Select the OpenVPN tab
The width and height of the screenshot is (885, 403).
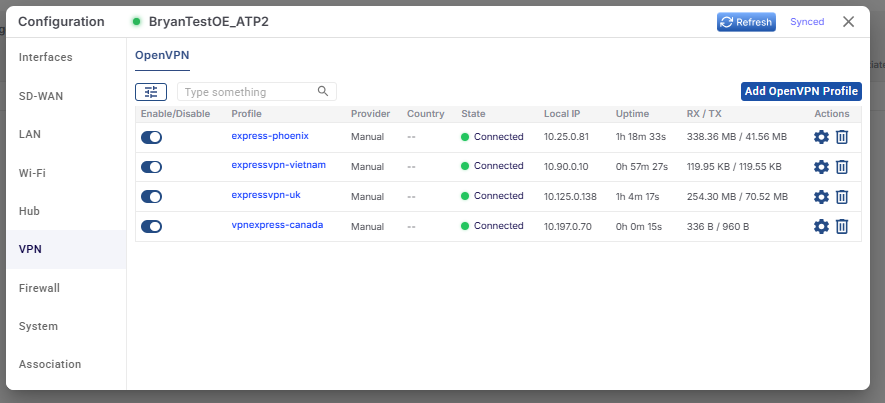pos(162,55)
